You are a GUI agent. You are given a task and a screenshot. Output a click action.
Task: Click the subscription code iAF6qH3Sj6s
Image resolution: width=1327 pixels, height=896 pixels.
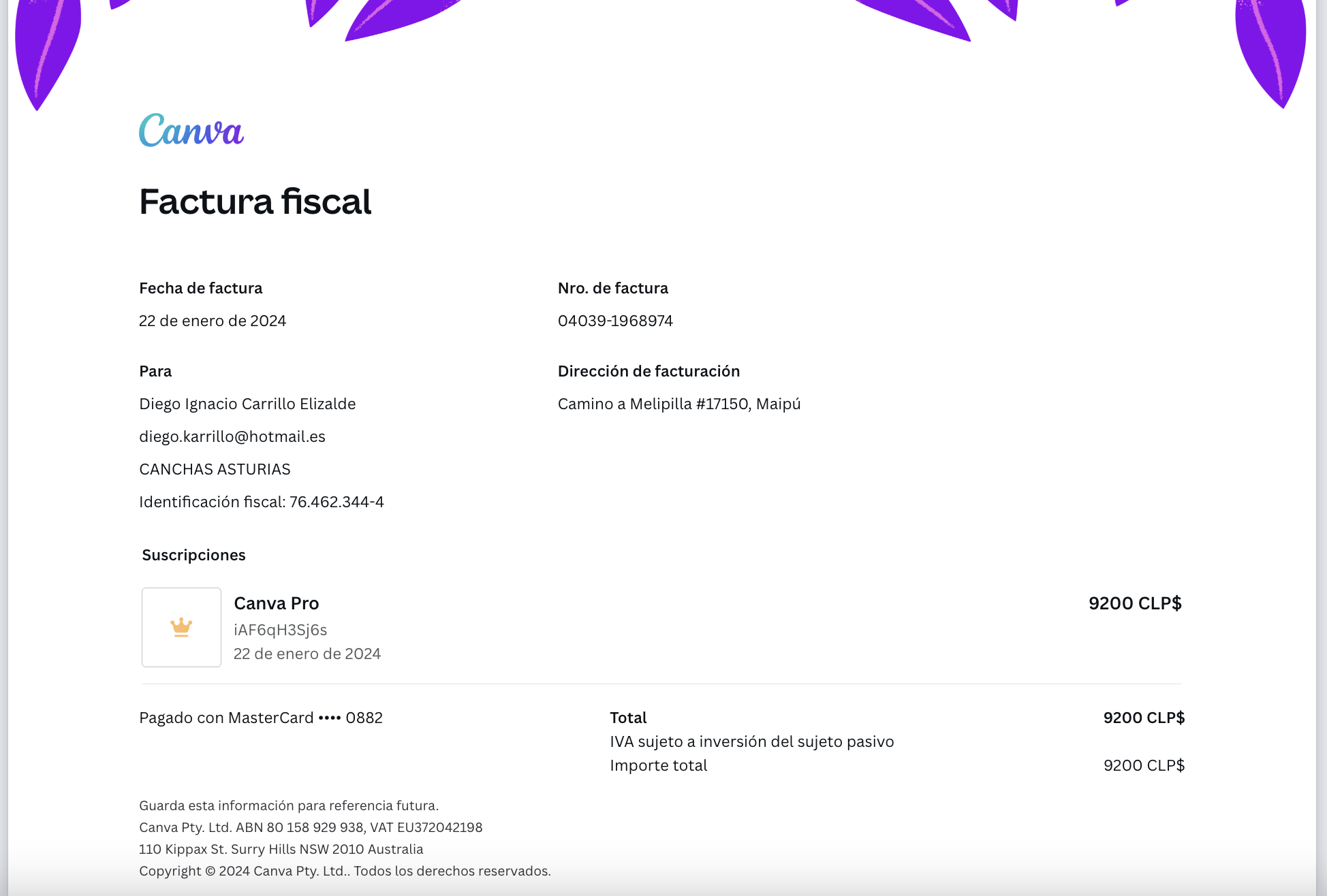point(281,630)
